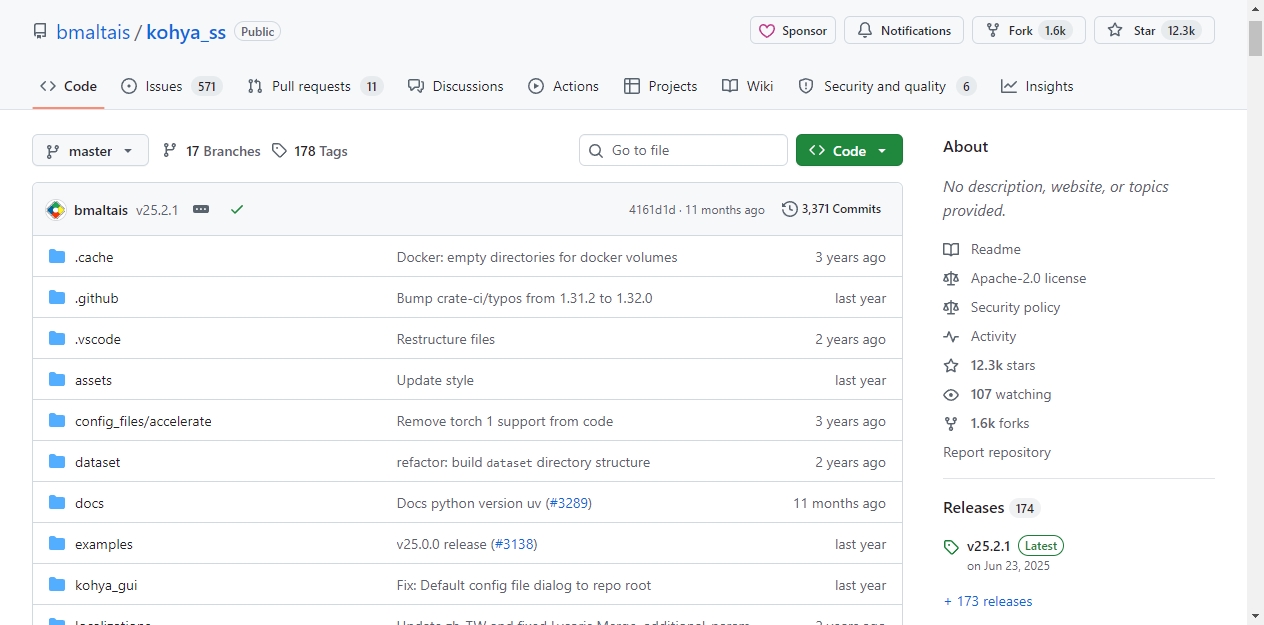Open the .vscode folder

pyautogui.click(x=98, y=339)
